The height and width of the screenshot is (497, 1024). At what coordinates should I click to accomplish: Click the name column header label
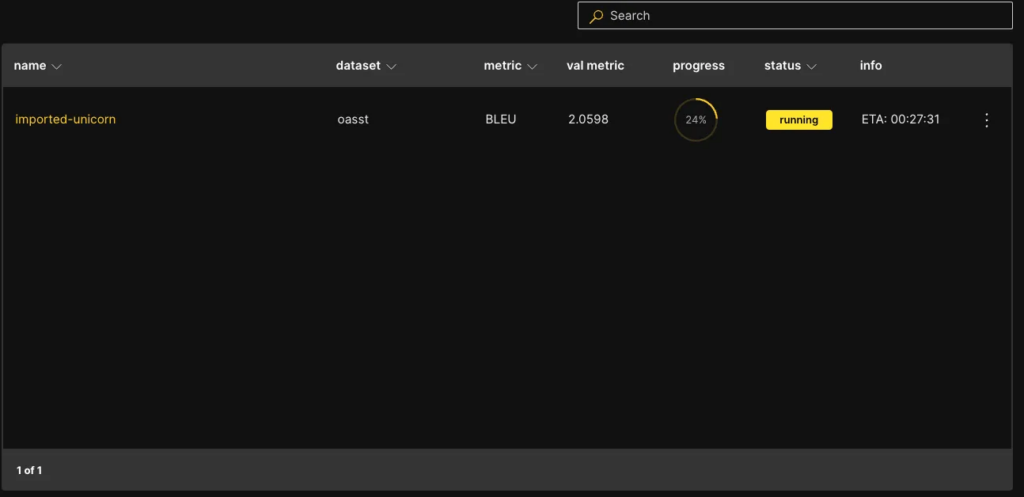tap(30, 66)
